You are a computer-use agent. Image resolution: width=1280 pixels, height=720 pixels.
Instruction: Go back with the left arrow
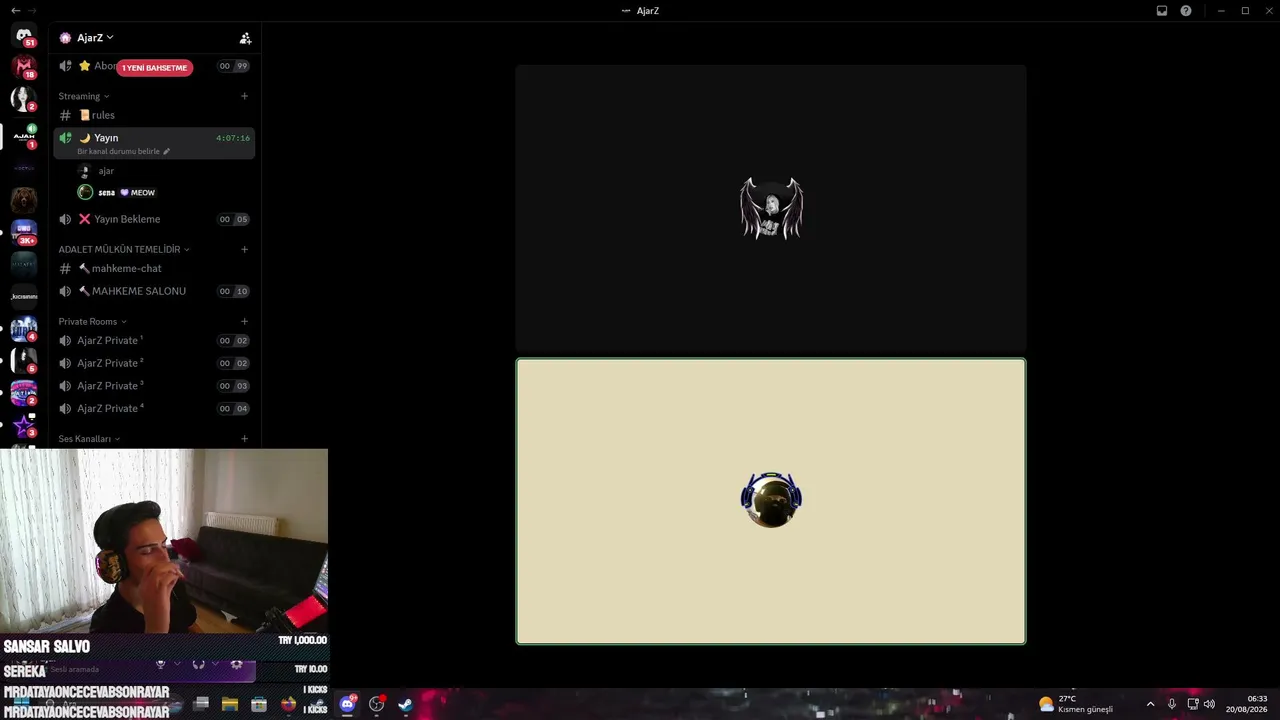click(15, 10)
